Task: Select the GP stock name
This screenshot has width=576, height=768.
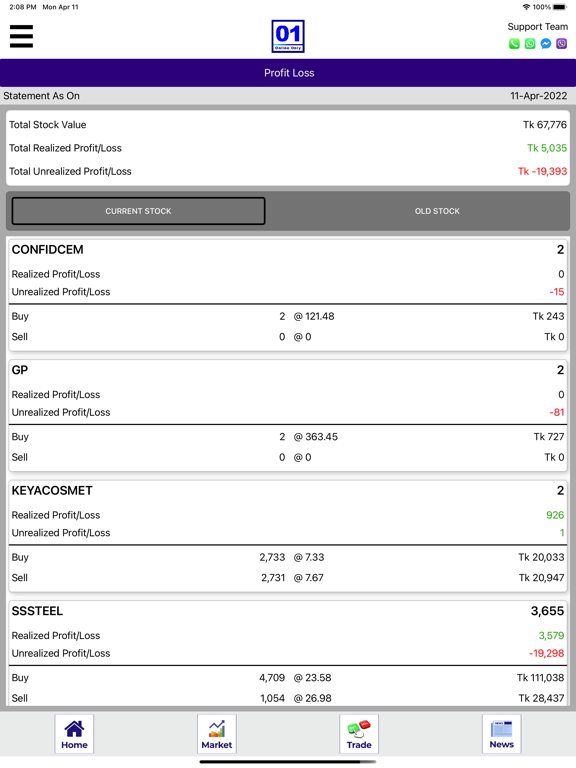Action: 20,370
